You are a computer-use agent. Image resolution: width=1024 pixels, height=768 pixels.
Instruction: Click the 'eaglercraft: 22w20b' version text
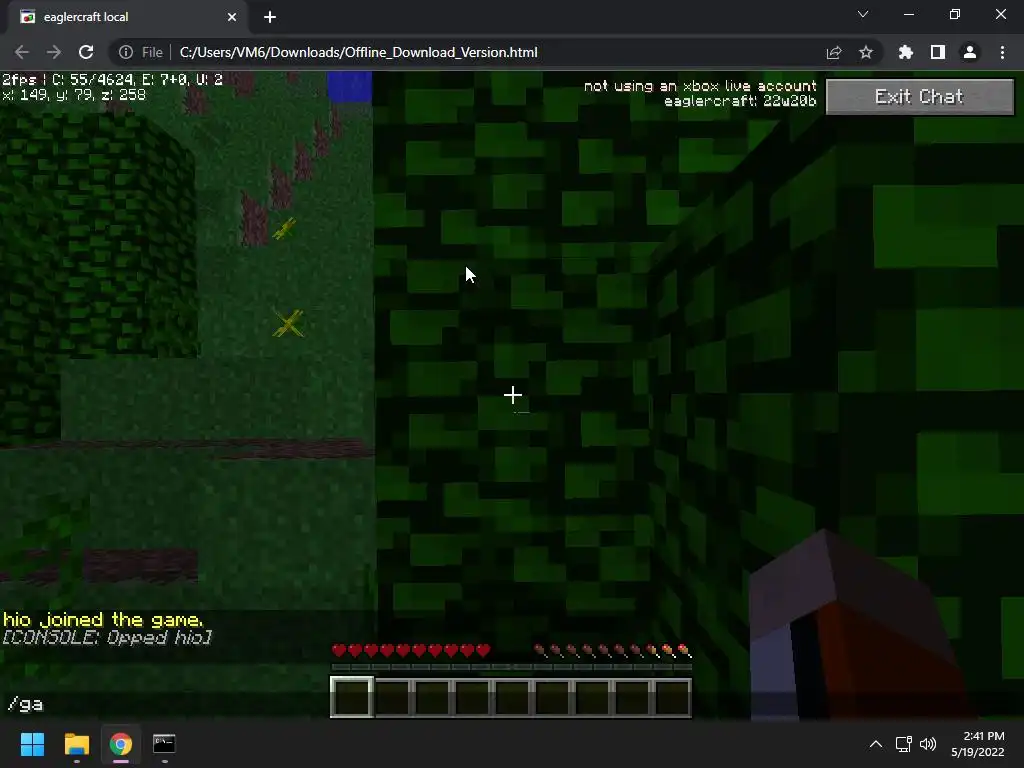pos(740,101)
